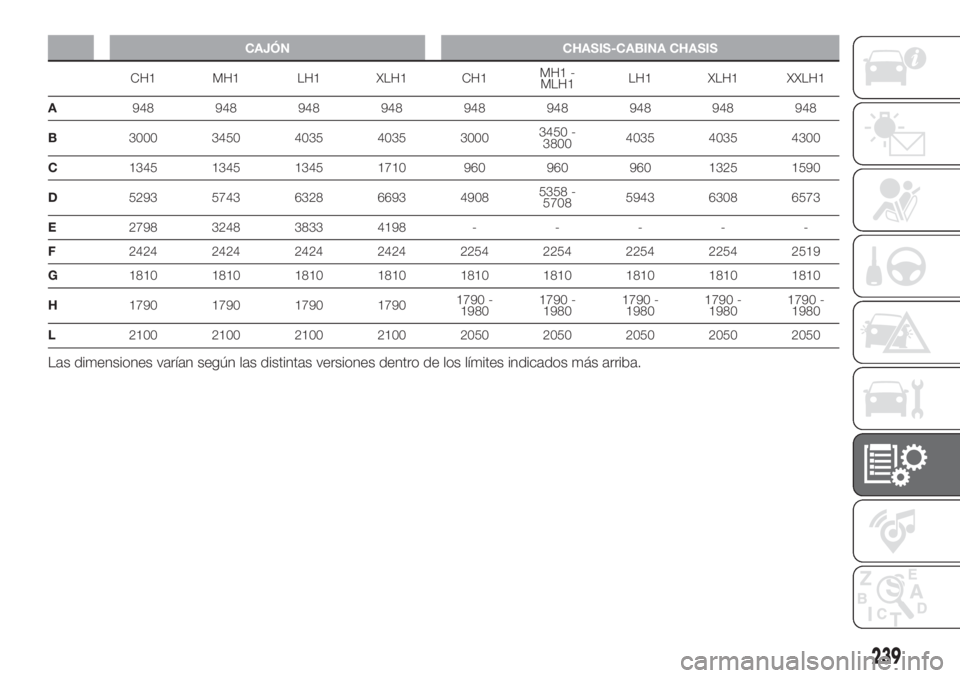
Task: Select the 5358 - 5708 cell
Action: (x=557, y=197)
